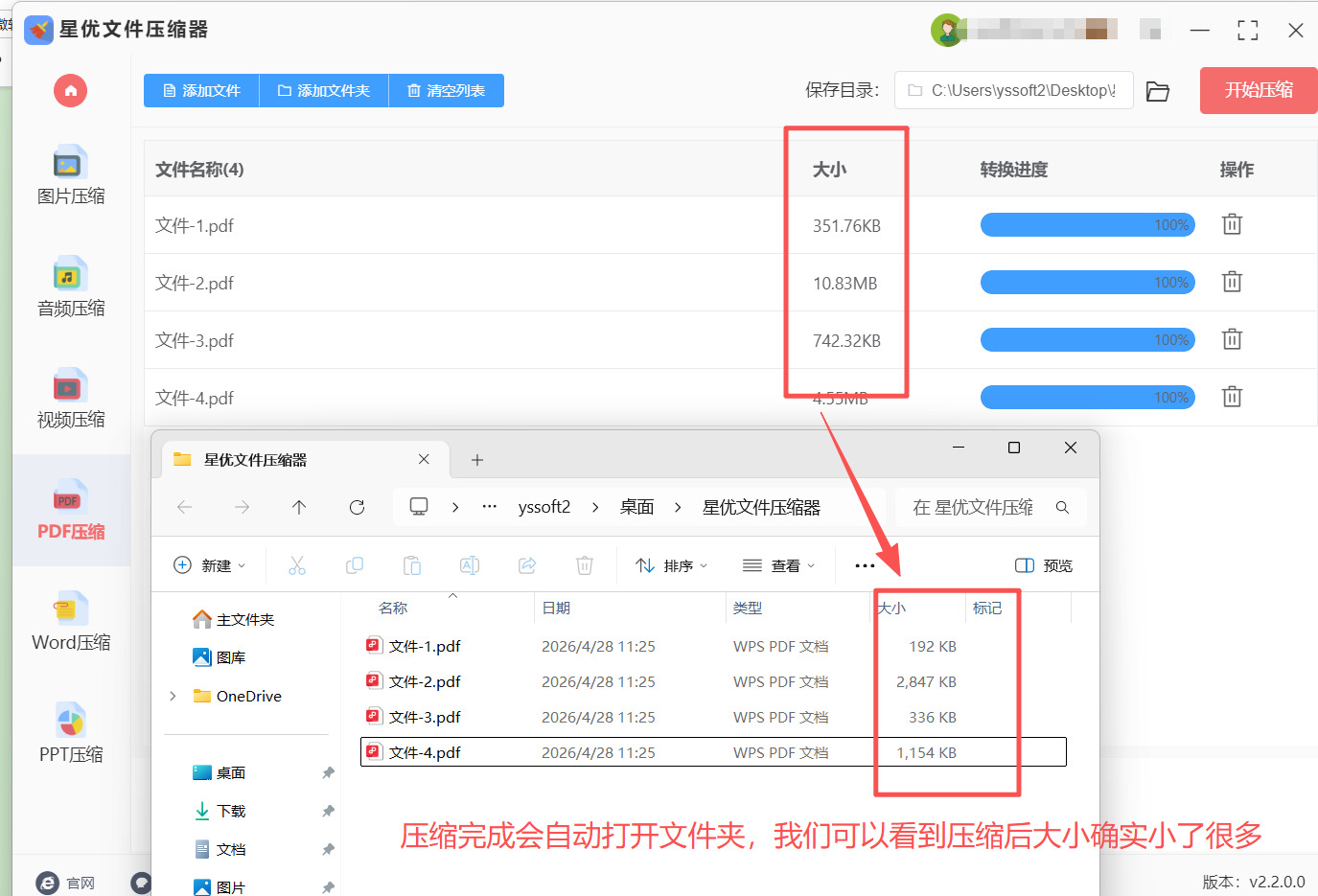Open 图片压缩 image compression
Screen dimensions: 1318x896
(71, 175)
